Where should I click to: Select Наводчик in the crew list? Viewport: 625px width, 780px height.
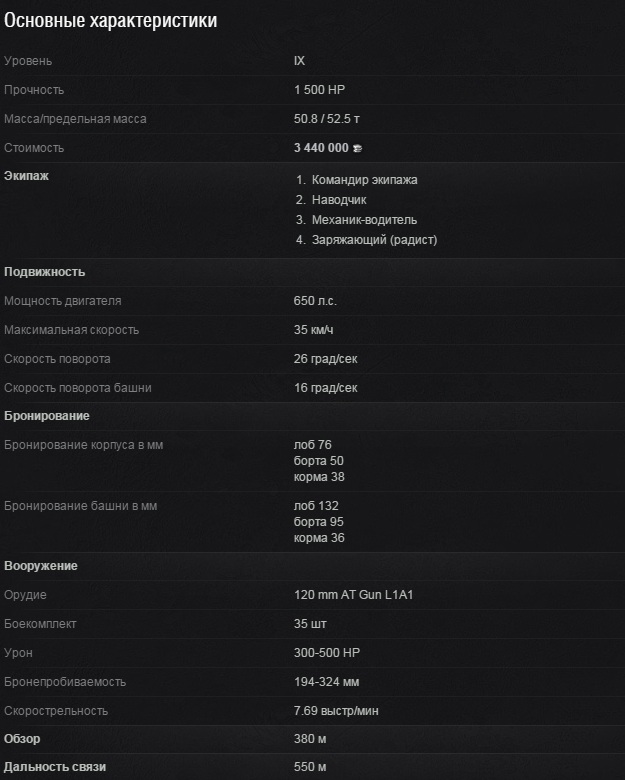pyautogui.click(x=339, y=200)
